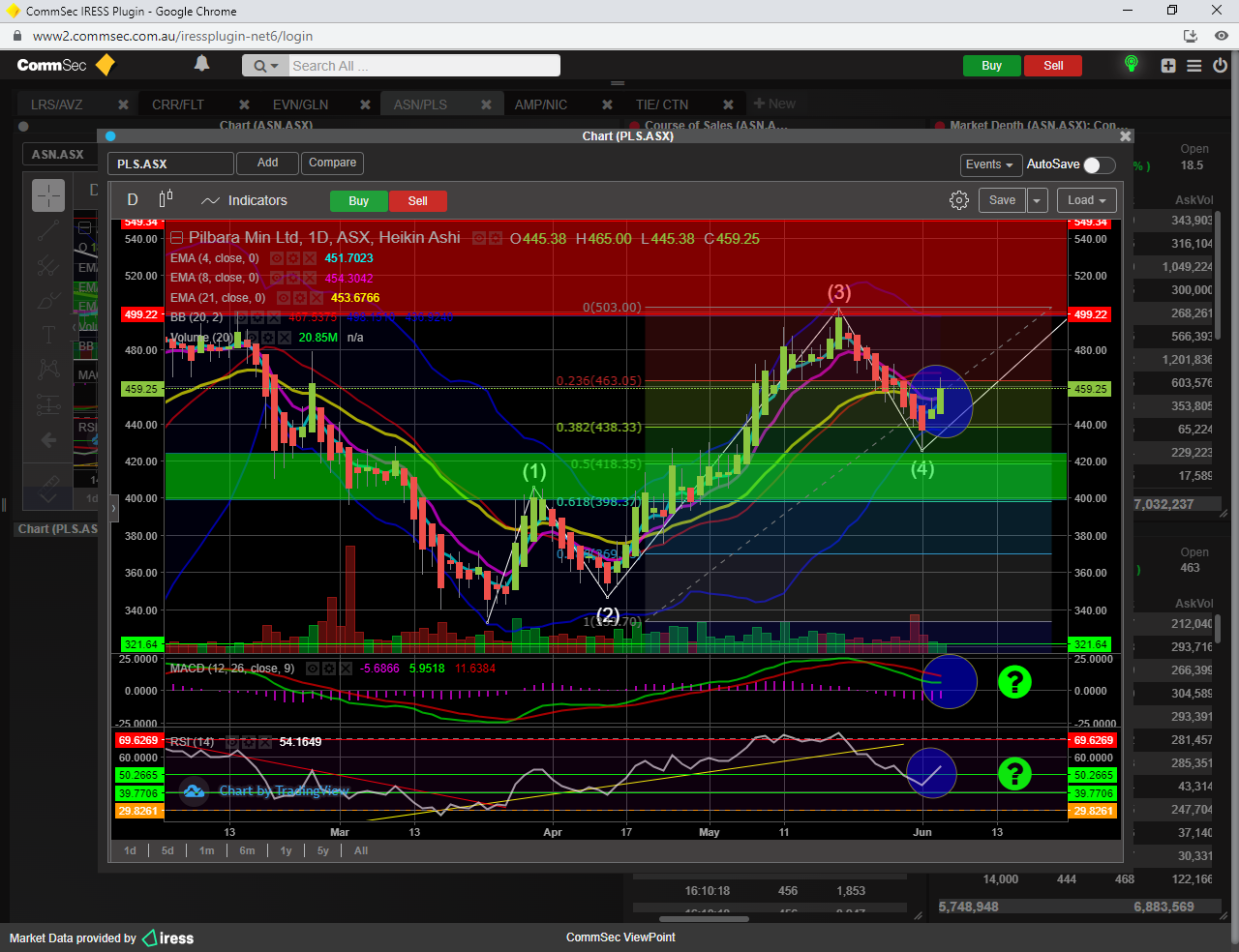Open the arrow dropdown beside Save
Viewport: 1239px width, 952px height.
[x=1037, y=200]
